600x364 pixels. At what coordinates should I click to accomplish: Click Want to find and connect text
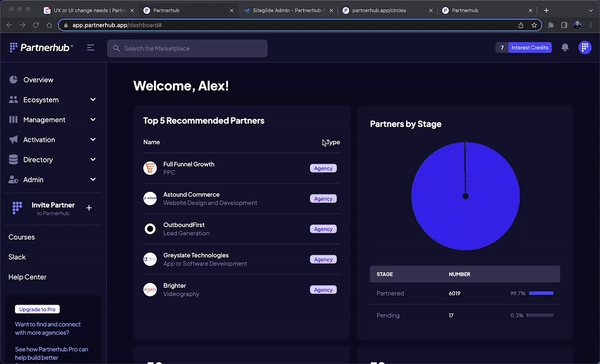coord(48,328)
